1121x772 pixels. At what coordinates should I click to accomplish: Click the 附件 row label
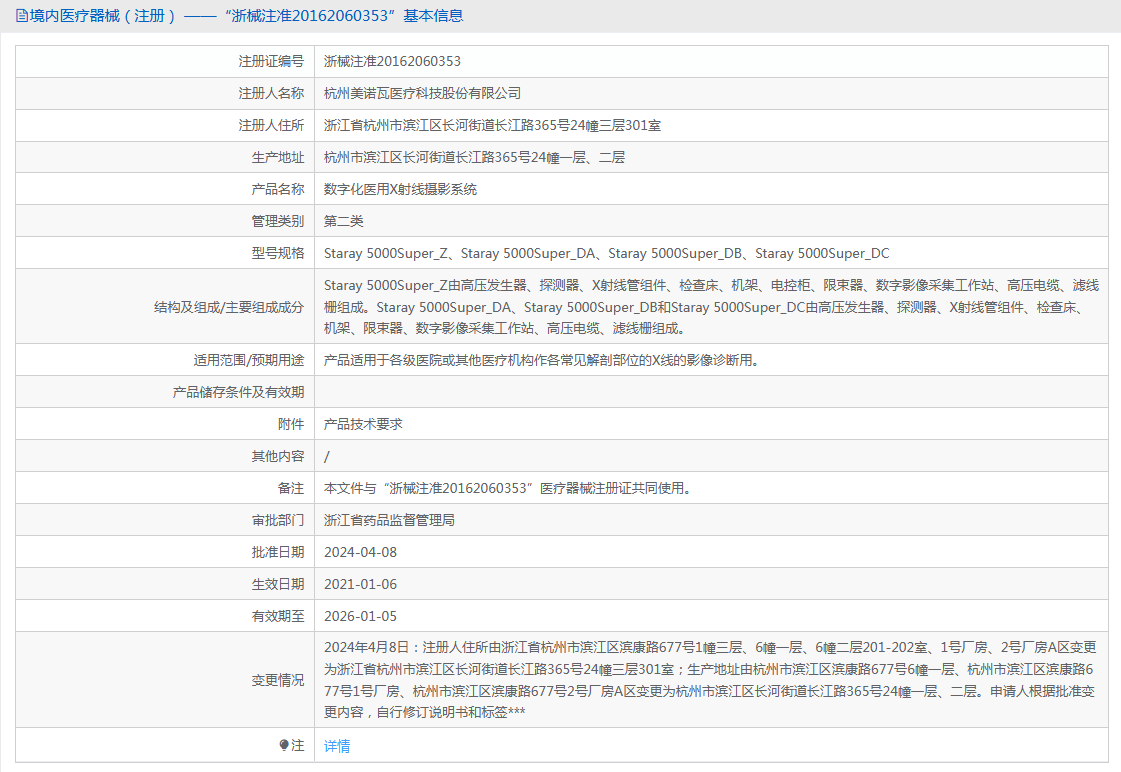291,425
